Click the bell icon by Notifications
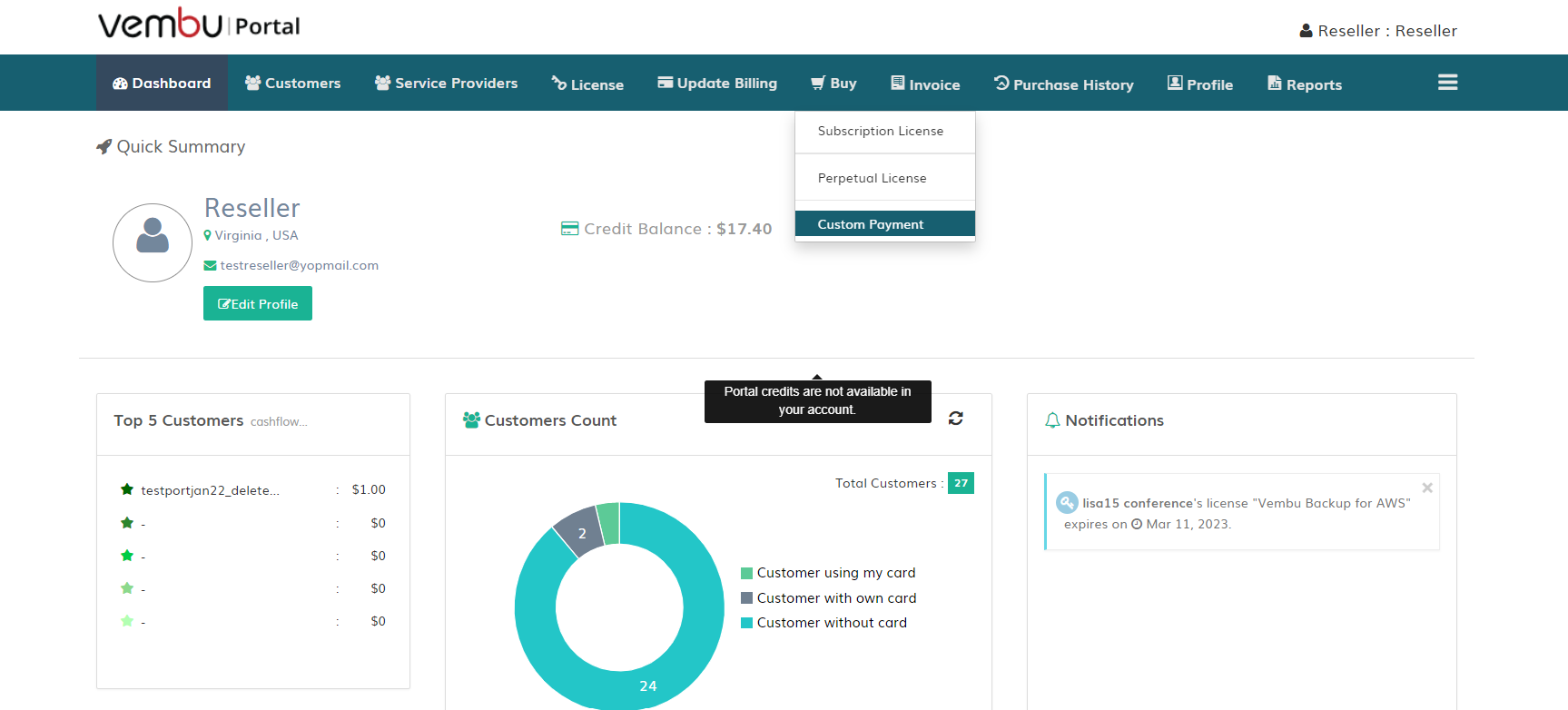 click(x=1053, y=420)
